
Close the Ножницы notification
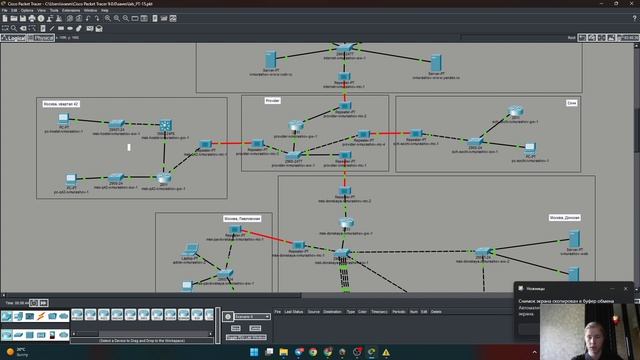coord(626,289)
